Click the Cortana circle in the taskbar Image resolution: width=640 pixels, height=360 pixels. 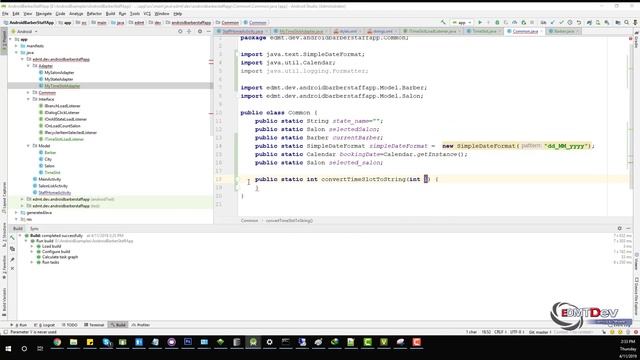click(x=24, y=349)
